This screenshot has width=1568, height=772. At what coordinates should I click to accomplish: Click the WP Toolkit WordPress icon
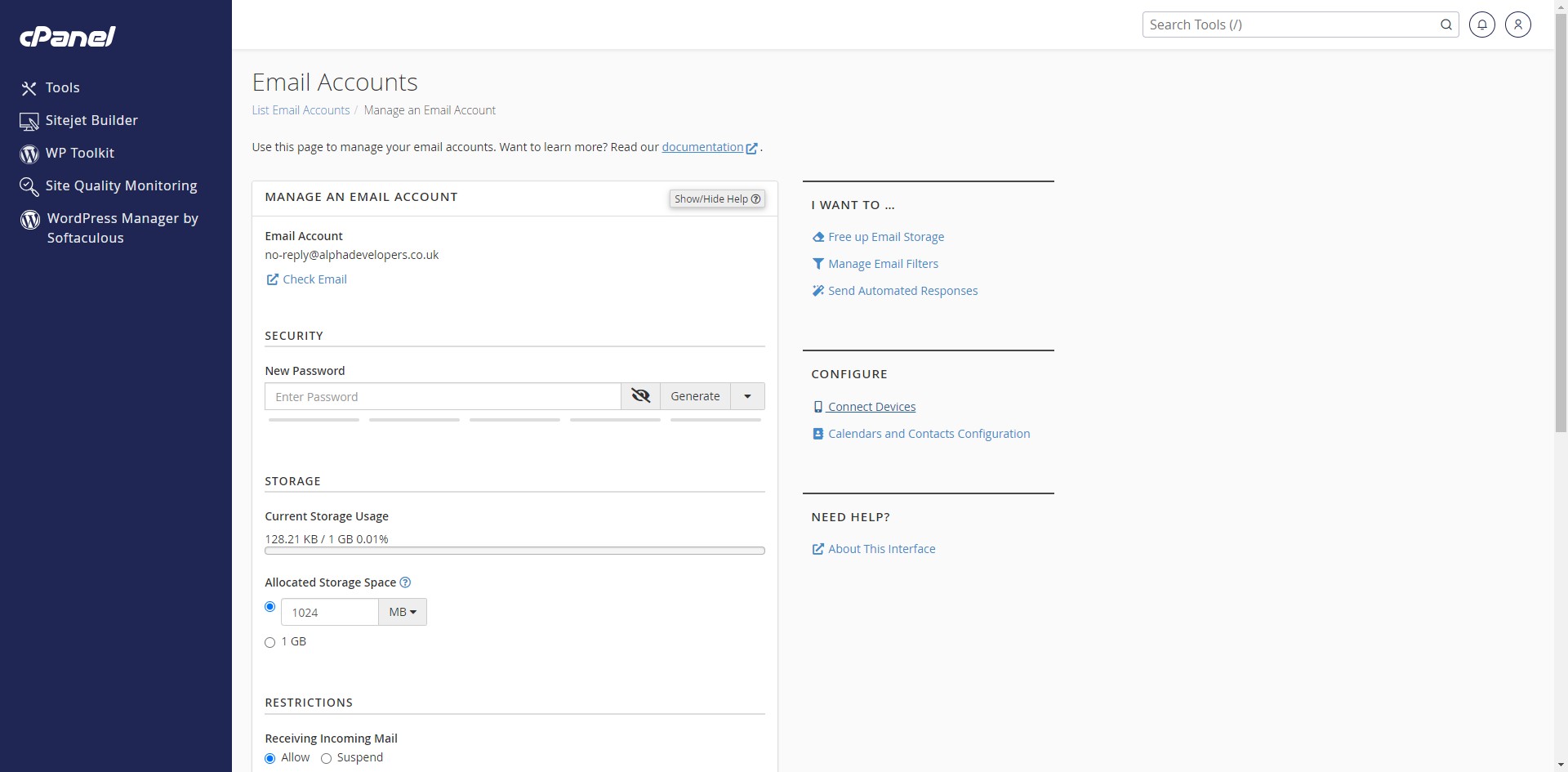[x=29, y=154]
